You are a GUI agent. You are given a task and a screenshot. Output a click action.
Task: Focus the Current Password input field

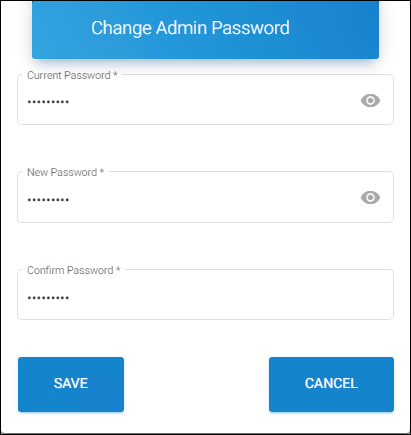(205, 100)
